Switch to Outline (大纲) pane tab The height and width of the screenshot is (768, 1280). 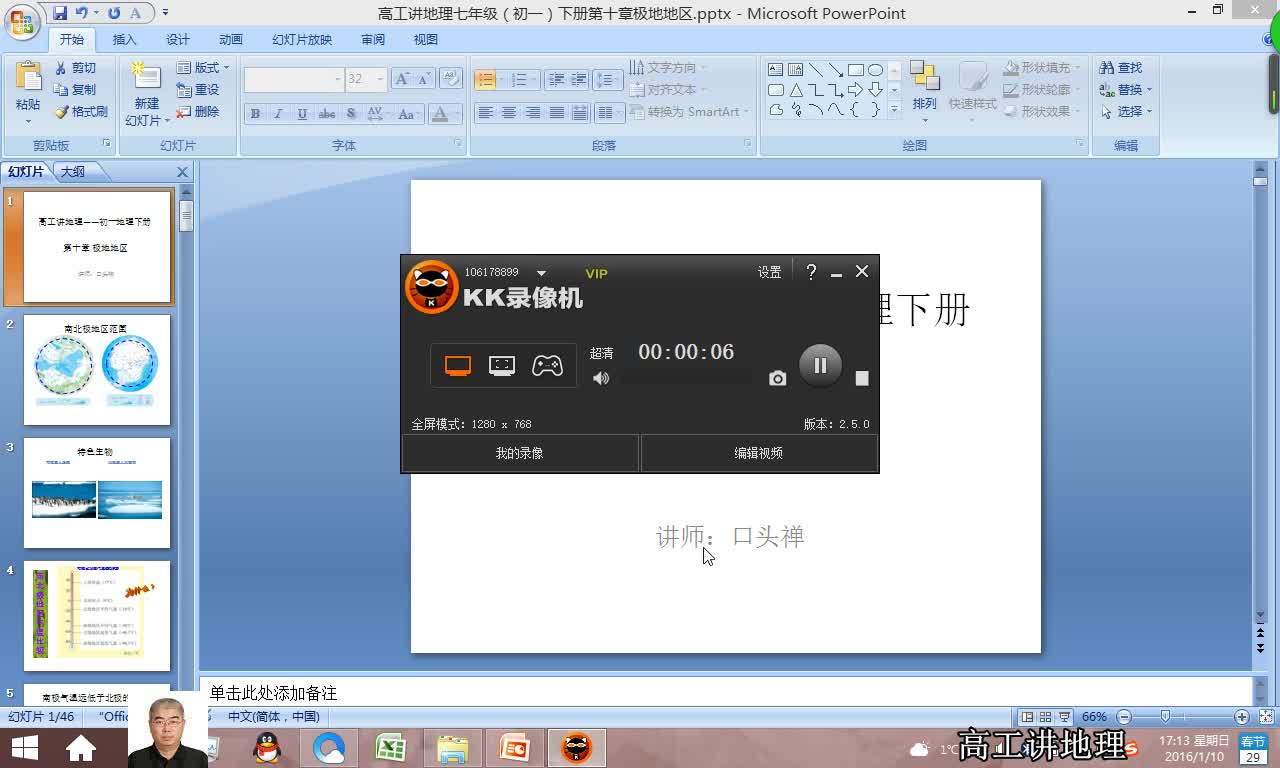[73, 172]
